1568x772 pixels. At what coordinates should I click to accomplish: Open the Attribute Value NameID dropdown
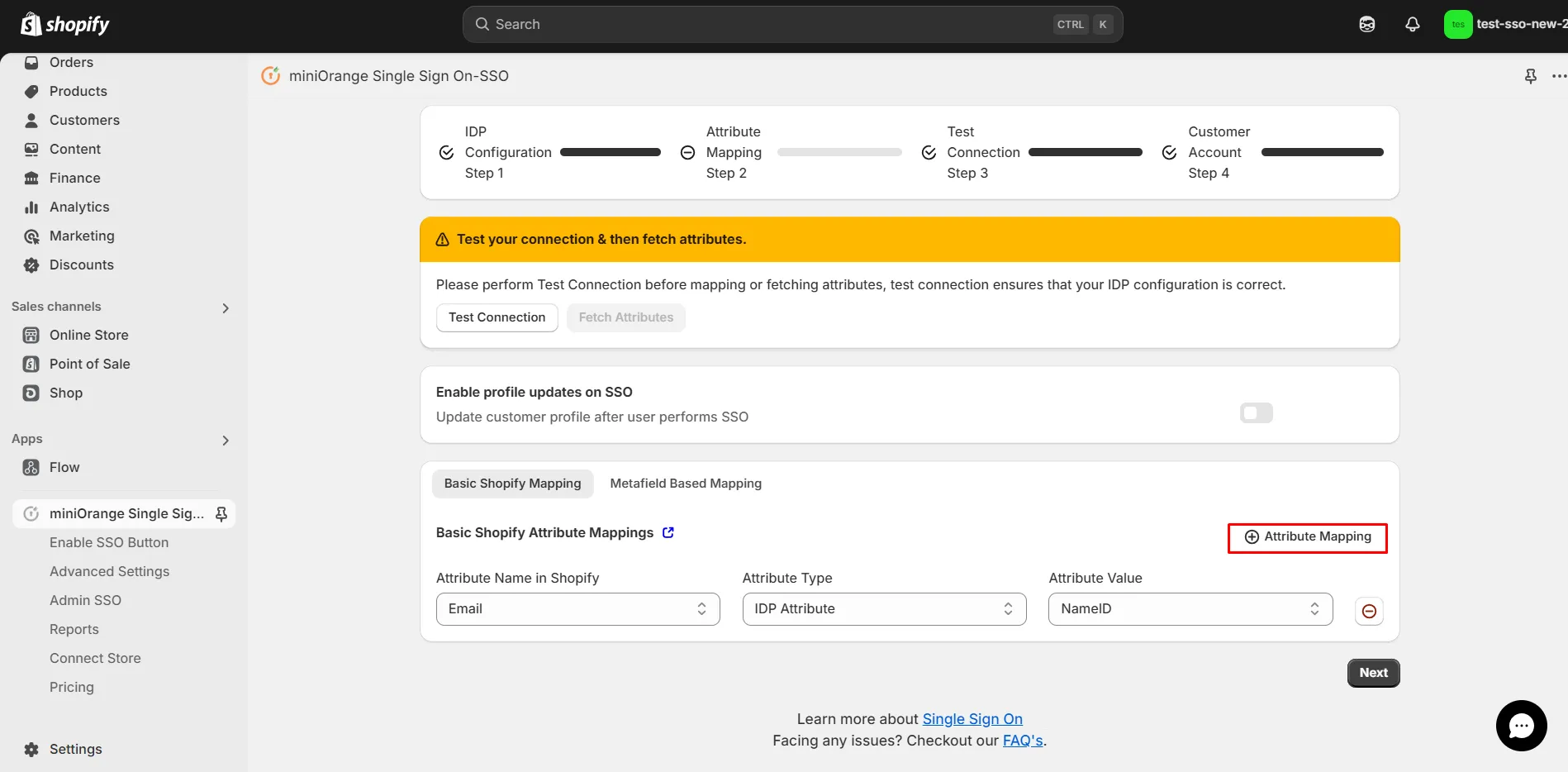[x=1190, y=609]
